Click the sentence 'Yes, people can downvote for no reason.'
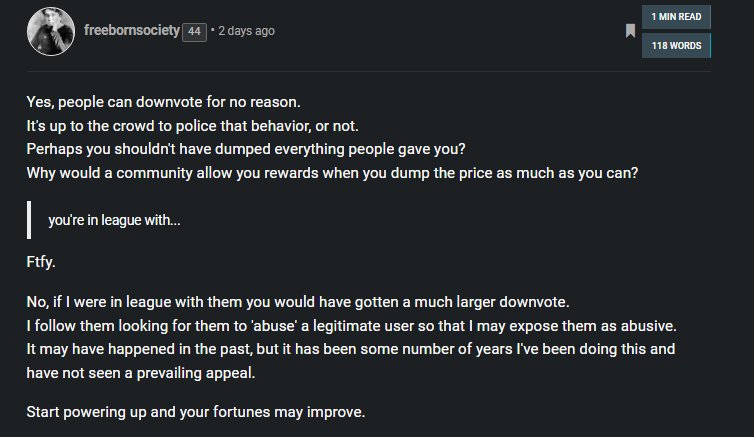Screen dimensions: 754x437 [163, 102]
